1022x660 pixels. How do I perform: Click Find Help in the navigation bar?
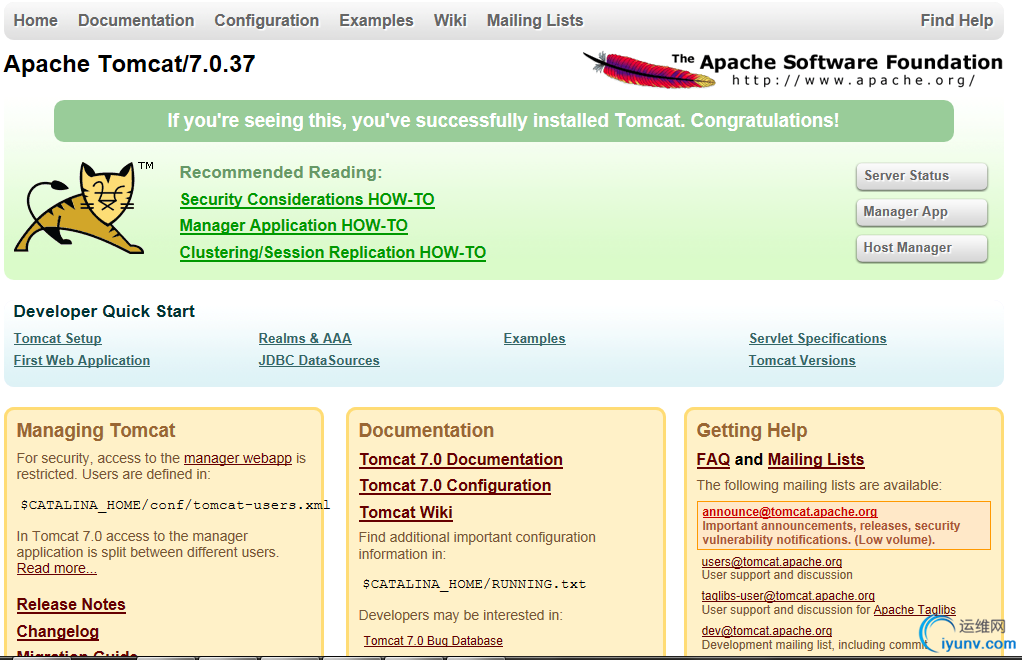click(x=957, y=20)
